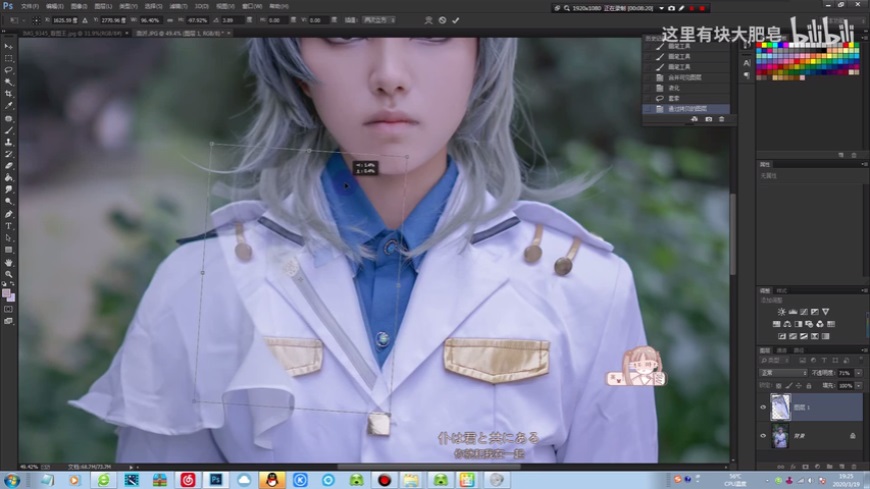Image resolution: width=870 pixels, height=489 pixels.
Task: Add a Black & White adjustment
Action: click(798, 324)
